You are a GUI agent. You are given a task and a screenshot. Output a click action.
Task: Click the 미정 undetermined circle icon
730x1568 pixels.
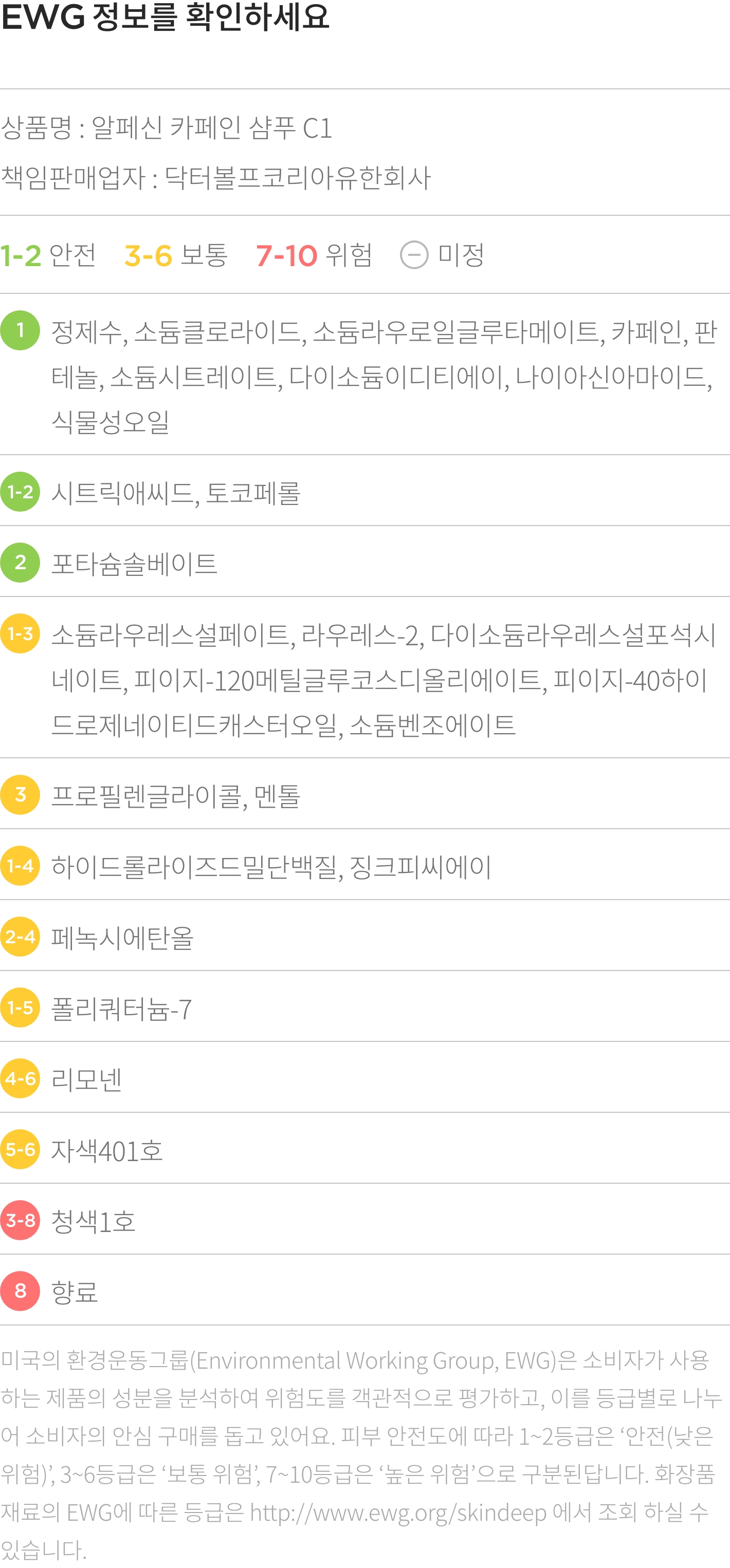(414, 255)
